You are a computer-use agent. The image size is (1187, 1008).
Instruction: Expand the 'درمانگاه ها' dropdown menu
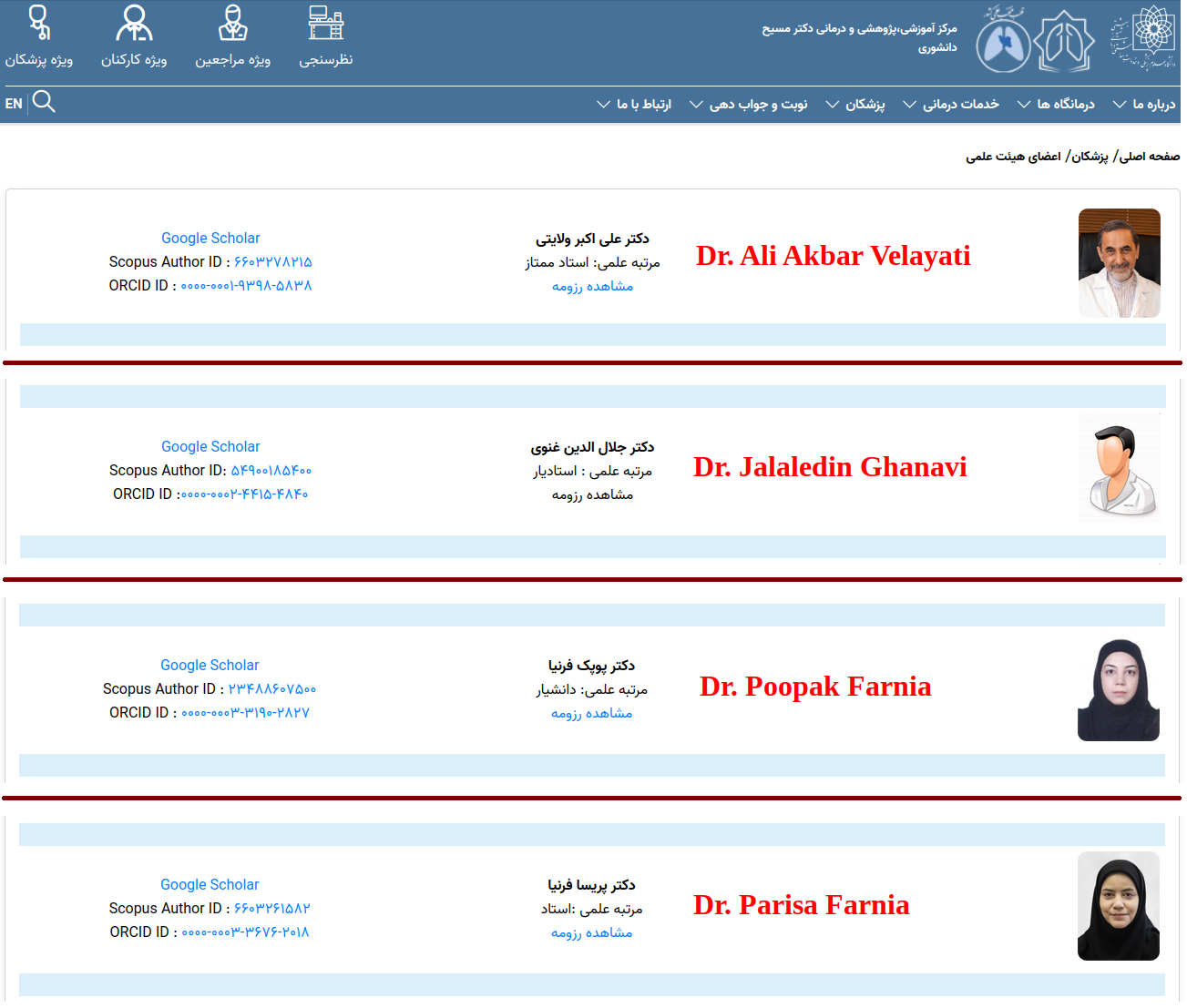[x=1056, y=105]
